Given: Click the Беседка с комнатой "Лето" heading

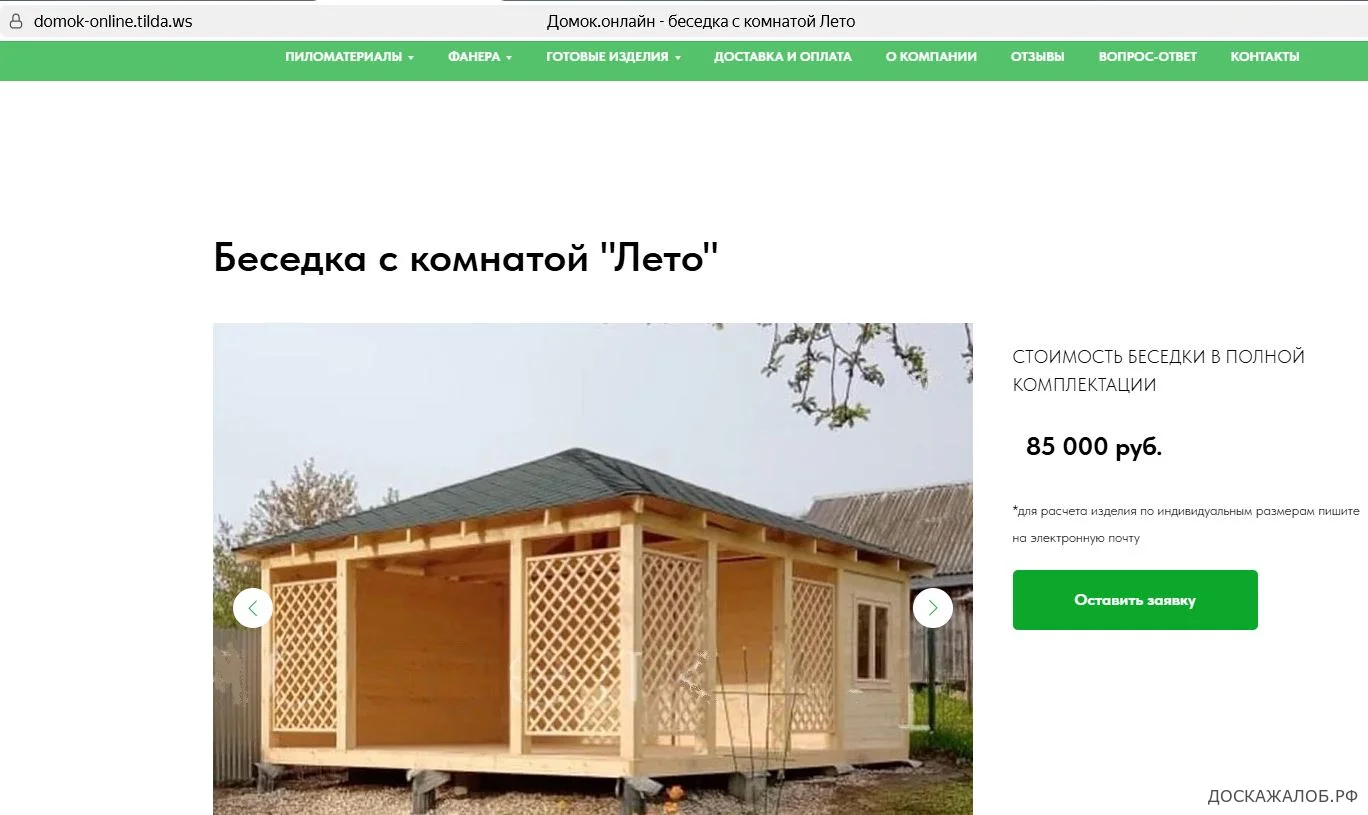Looking at the screenshot, I should pos(466,259).
